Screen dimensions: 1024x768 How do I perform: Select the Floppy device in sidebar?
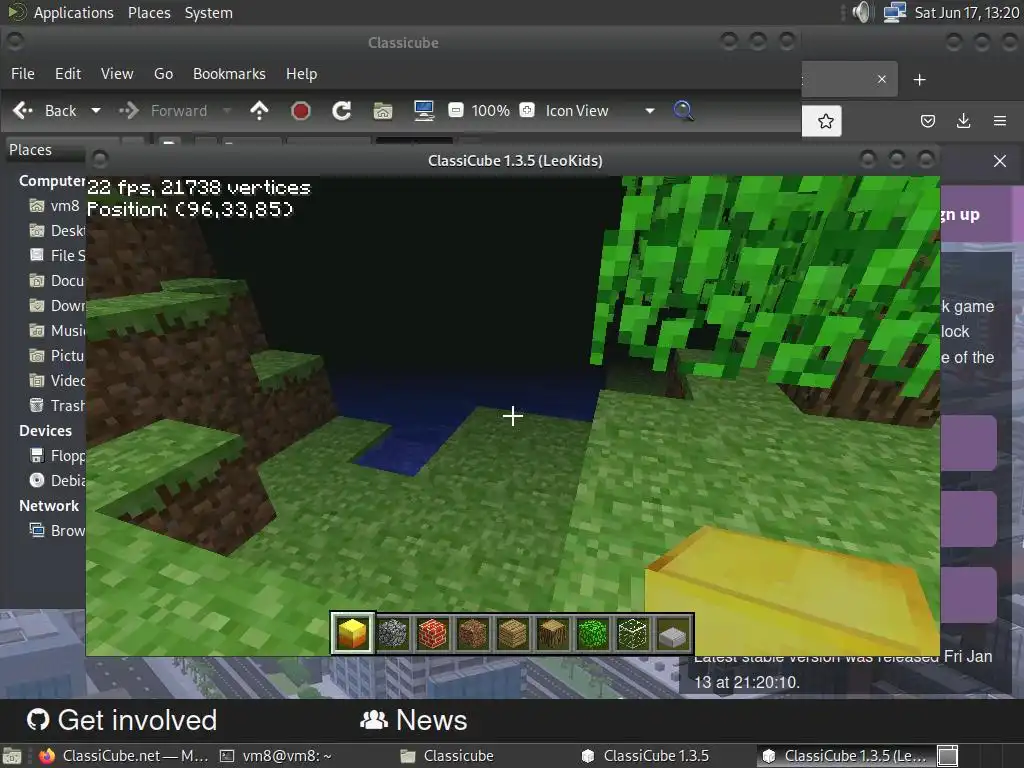pyautogui.click(x=56, y=456)
